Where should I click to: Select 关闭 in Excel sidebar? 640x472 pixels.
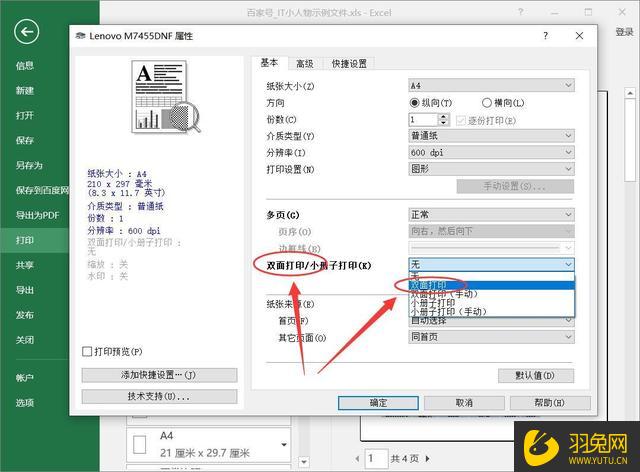[24, 340]
